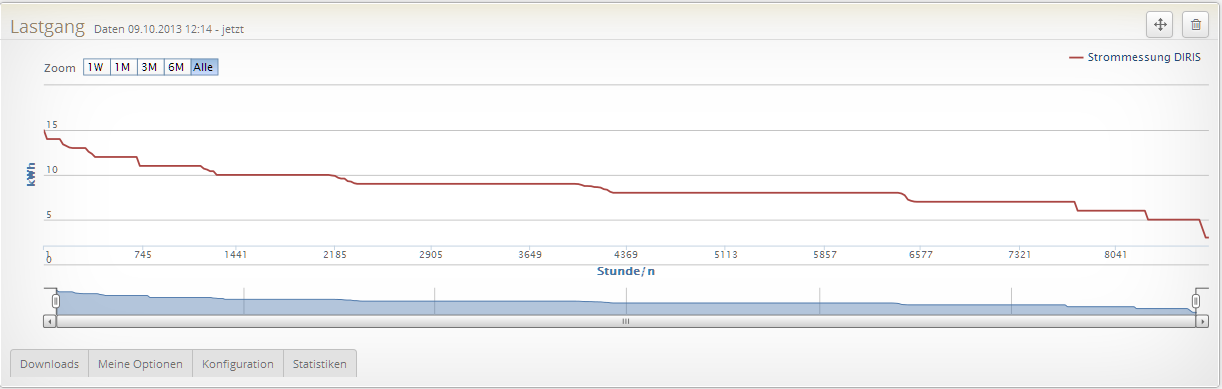This screenshot has height=389, width=1222.
Task: Set zoom range to 6M
Action: [177, 67]
